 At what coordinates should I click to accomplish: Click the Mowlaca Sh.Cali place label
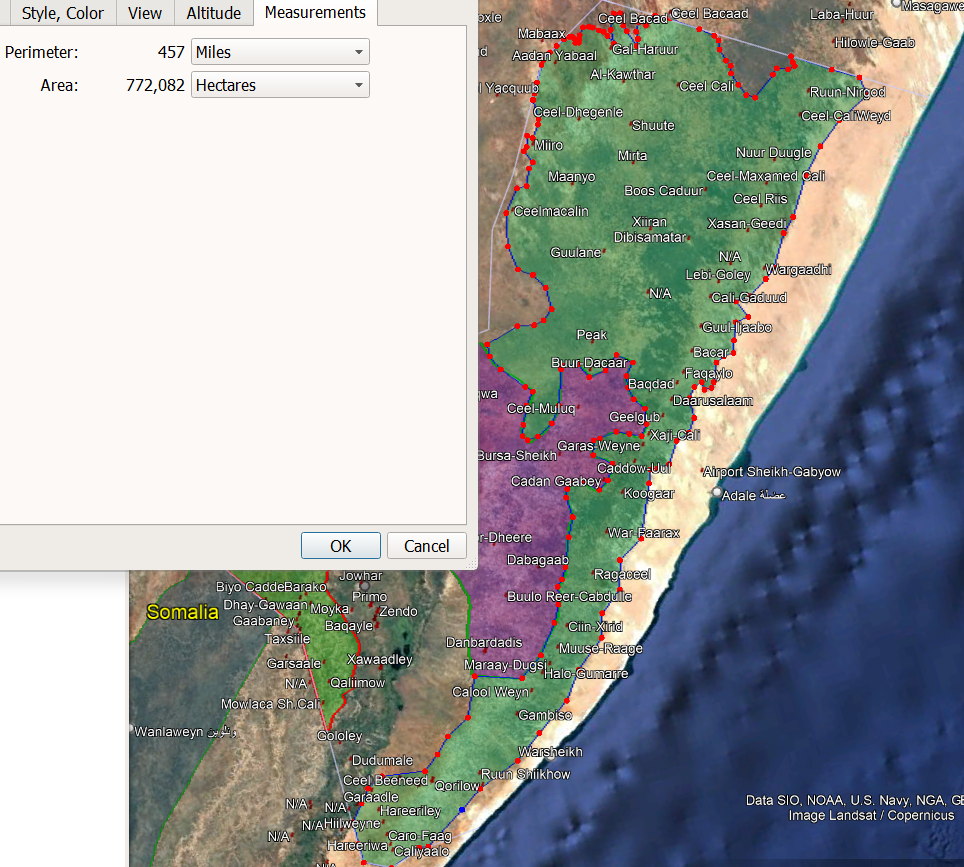(x=270, y=704)
